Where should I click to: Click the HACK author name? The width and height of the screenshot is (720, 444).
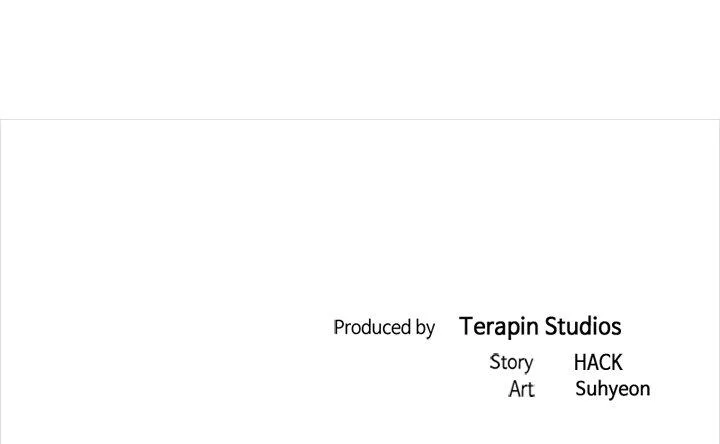(598, 363)
